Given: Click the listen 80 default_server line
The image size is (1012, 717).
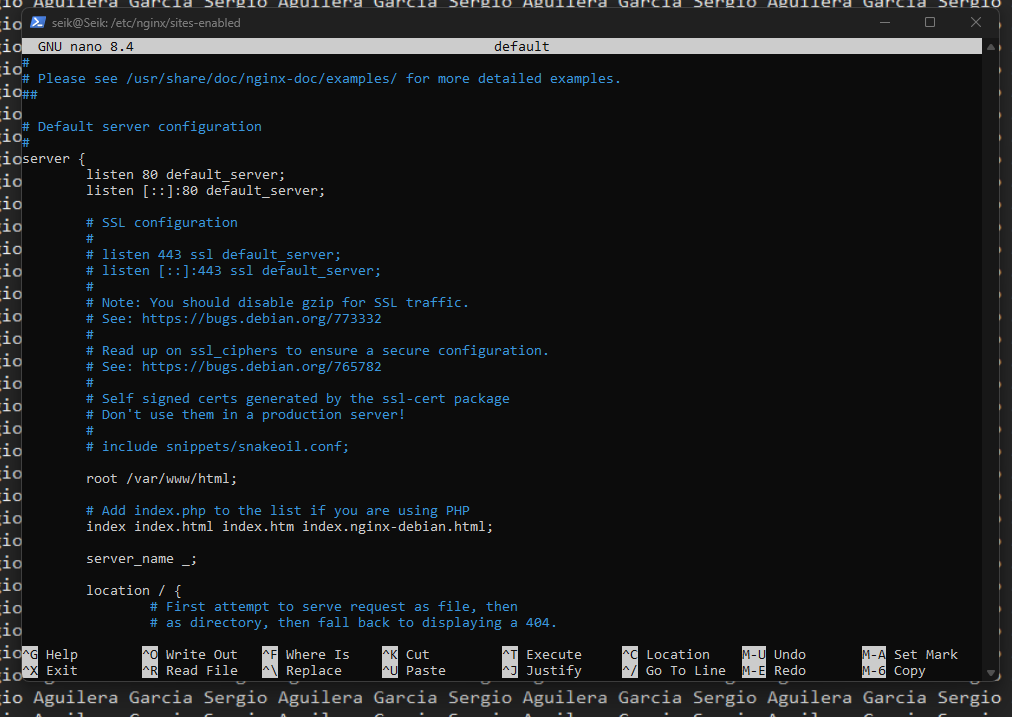Looking at the screenshot, I should pos(185,175).
